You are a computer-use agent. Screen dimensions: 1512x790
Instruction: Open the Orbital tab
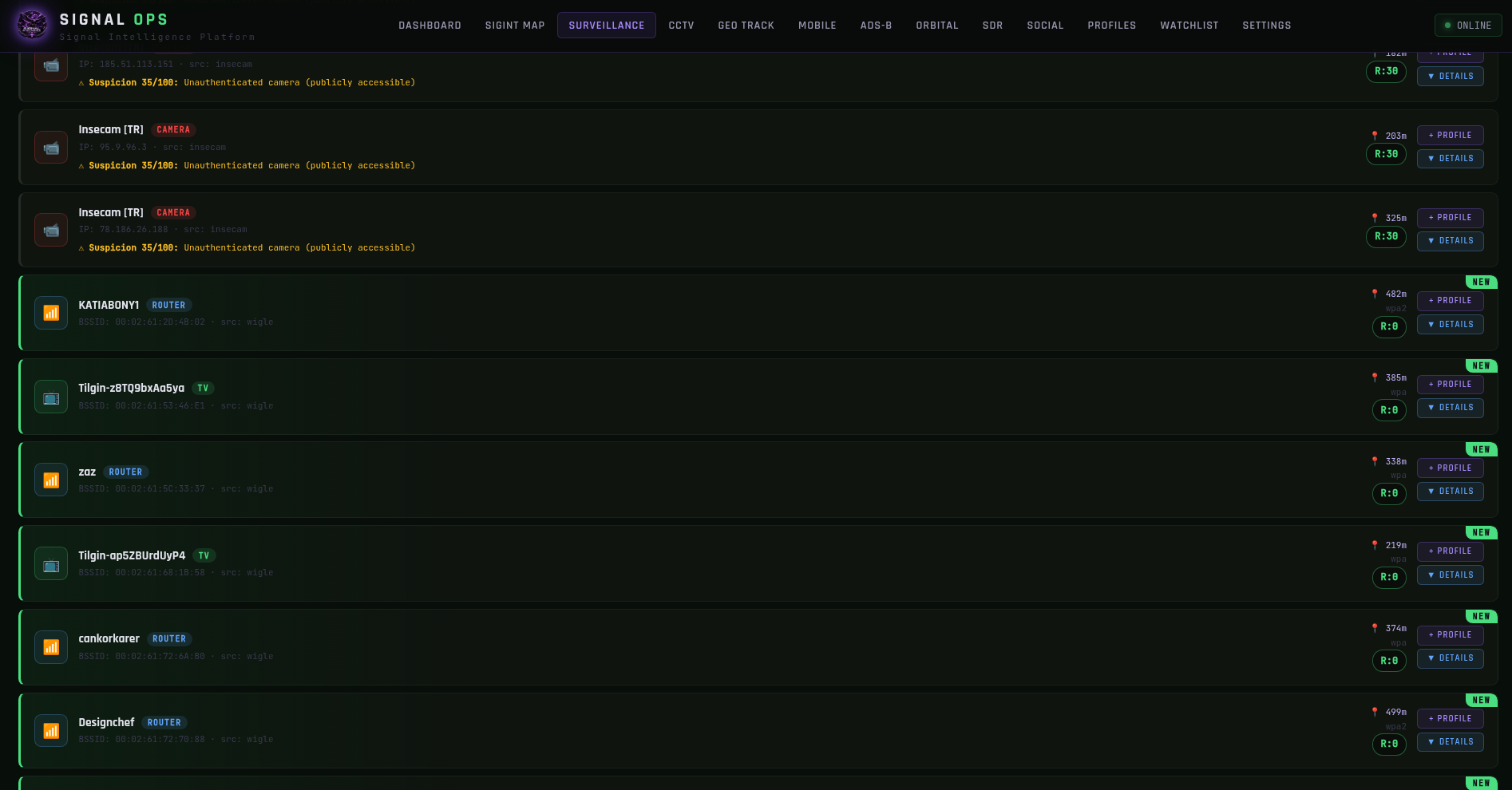point(937,26)
